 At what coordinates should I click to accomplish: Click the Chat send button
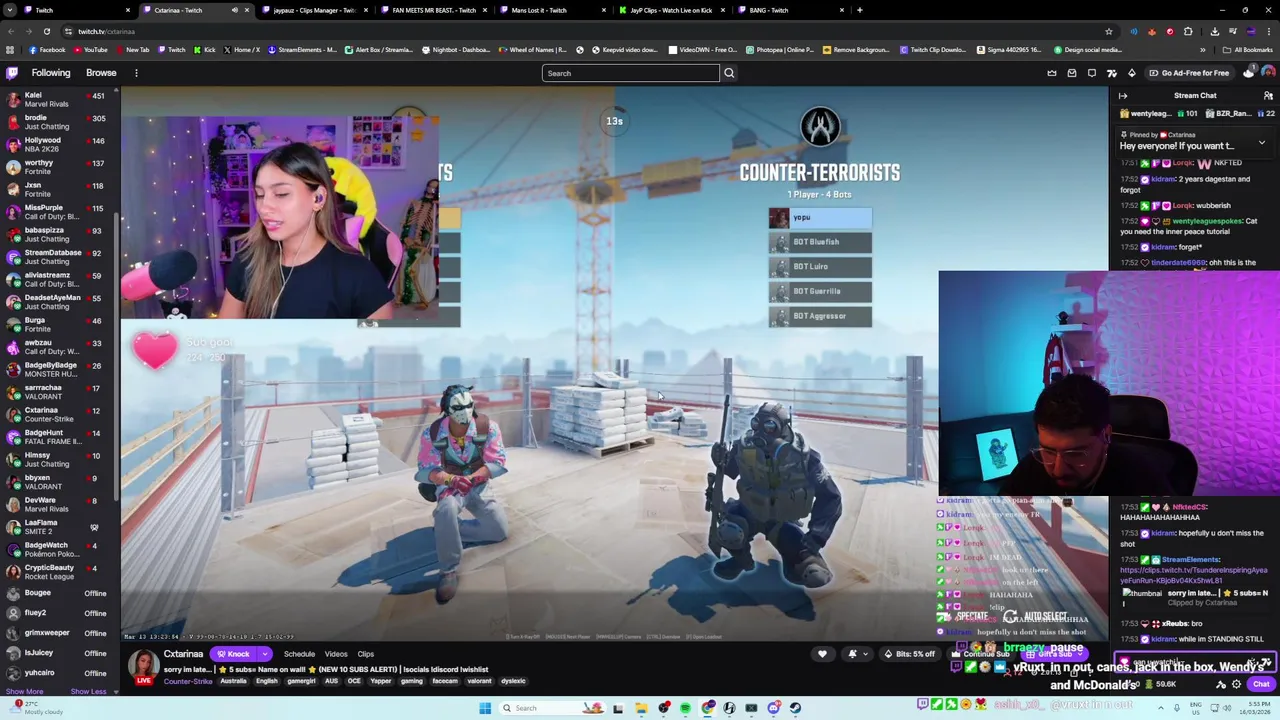point(1261,685)
